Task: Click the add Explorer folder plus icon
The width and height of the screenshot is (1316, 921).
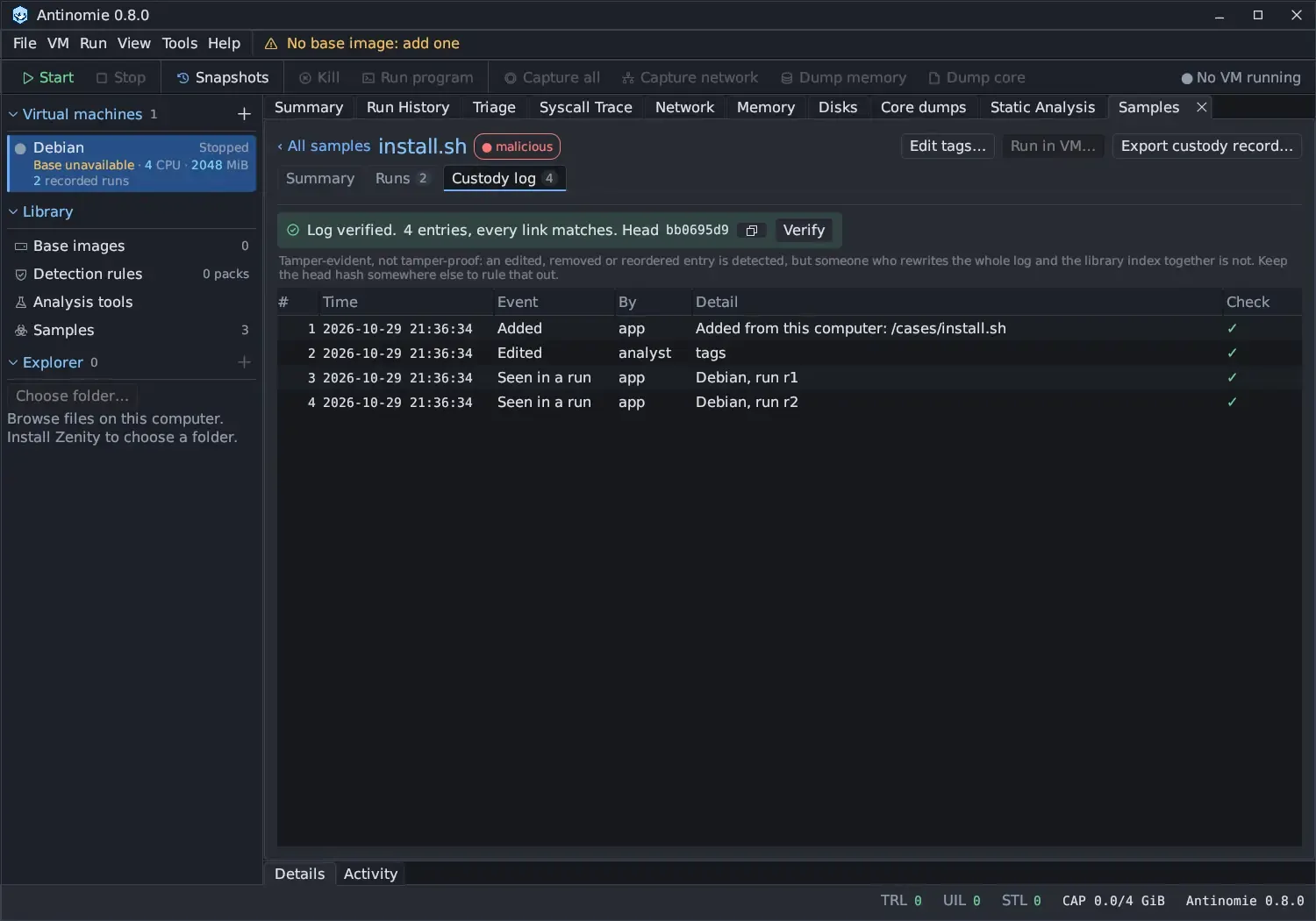Action: [x=244, y=362]
